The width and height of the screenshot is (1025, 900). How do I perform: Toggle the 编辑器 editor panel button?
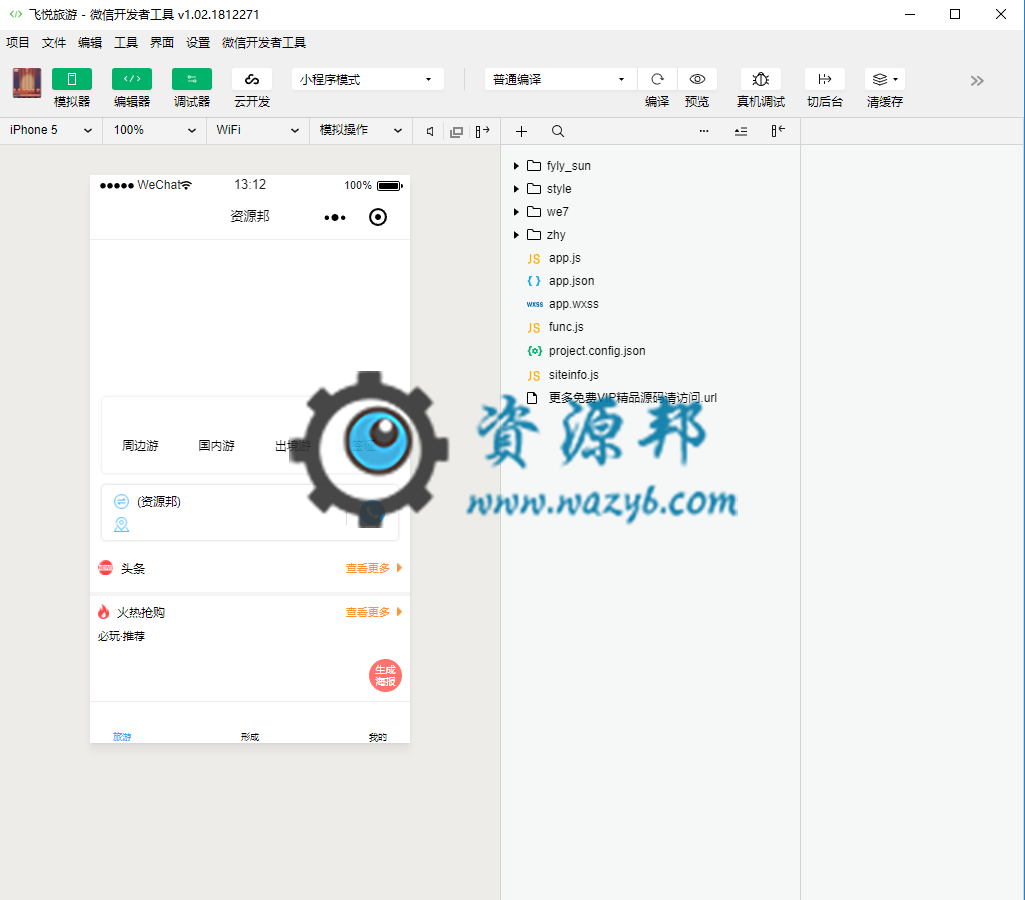click(x=132, y=79)
